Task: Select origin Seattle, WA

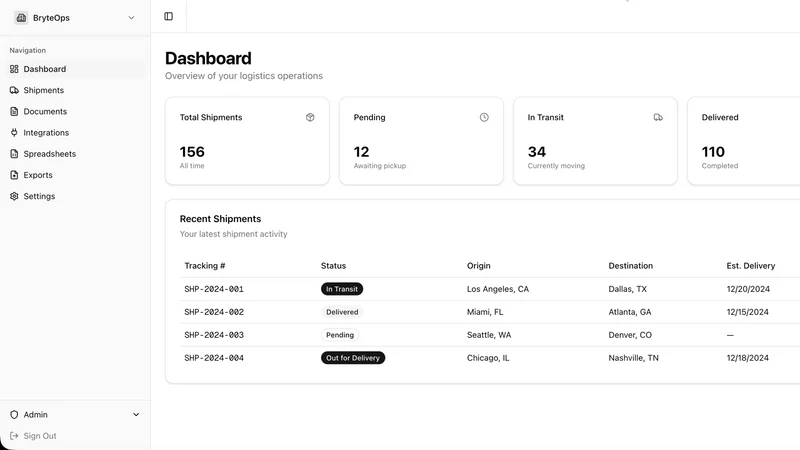Action: [489, 335]
